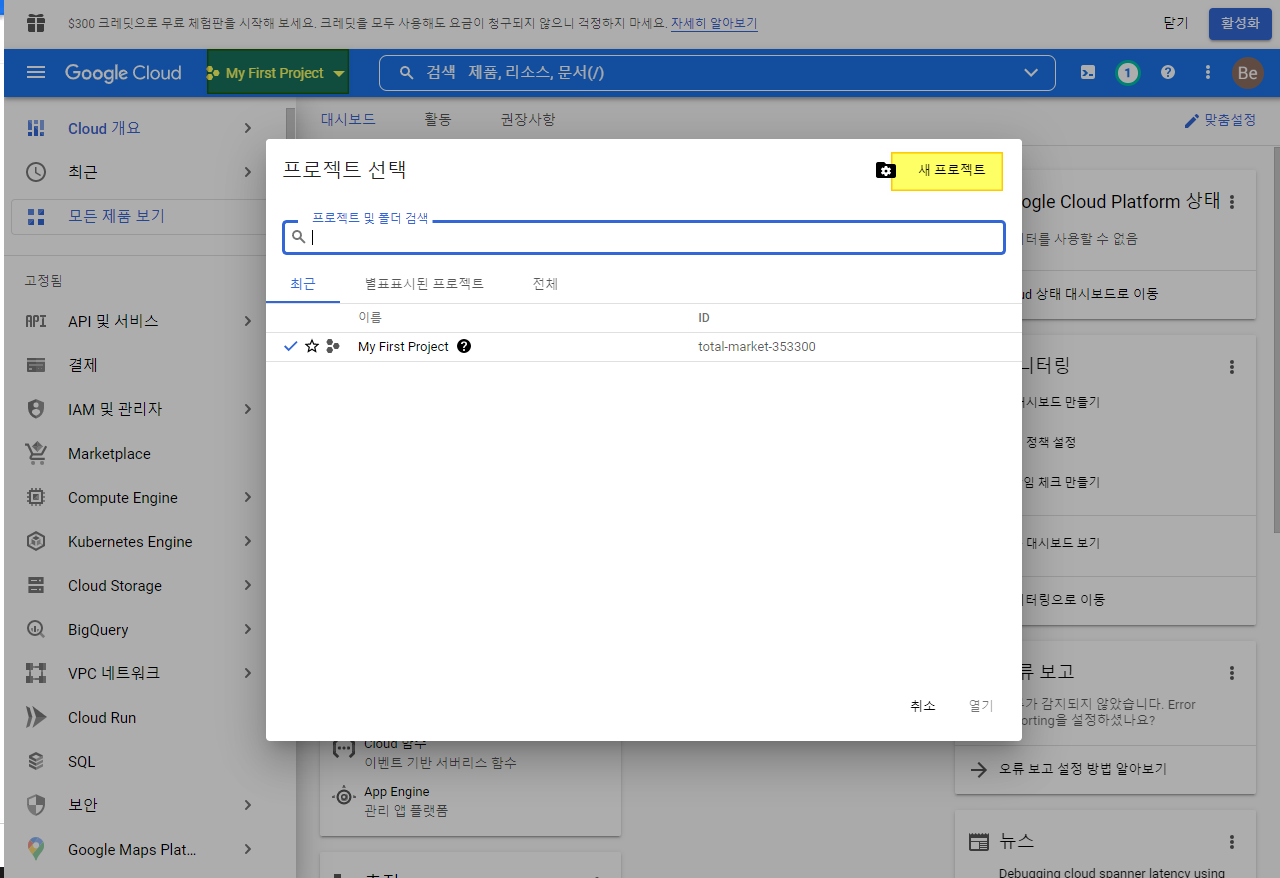
Task: Click the API 및 서비스 icon
Action: pos(36,321)
